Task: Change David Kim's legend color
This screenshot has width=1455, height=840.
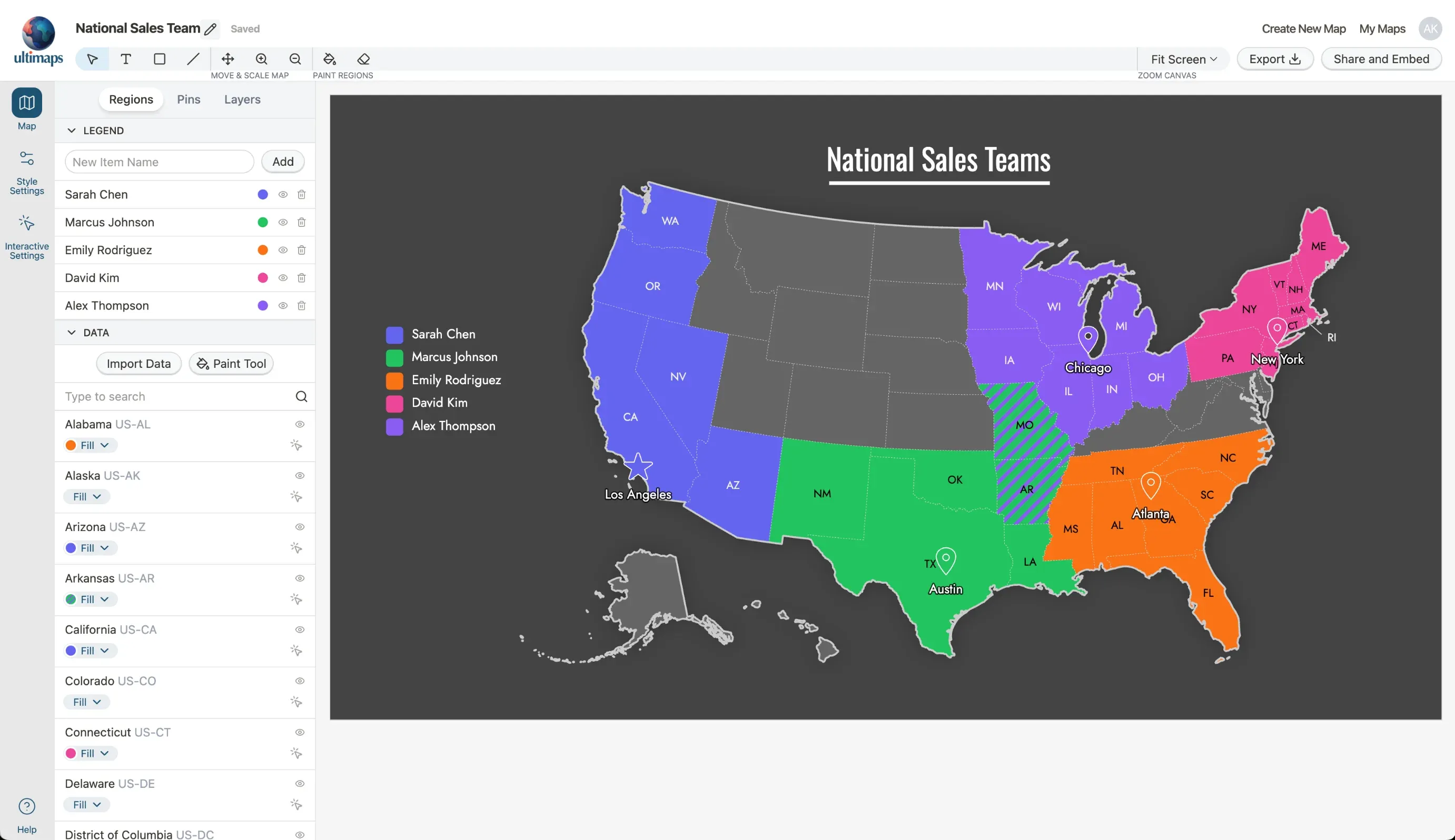Action: pos(263,277)
